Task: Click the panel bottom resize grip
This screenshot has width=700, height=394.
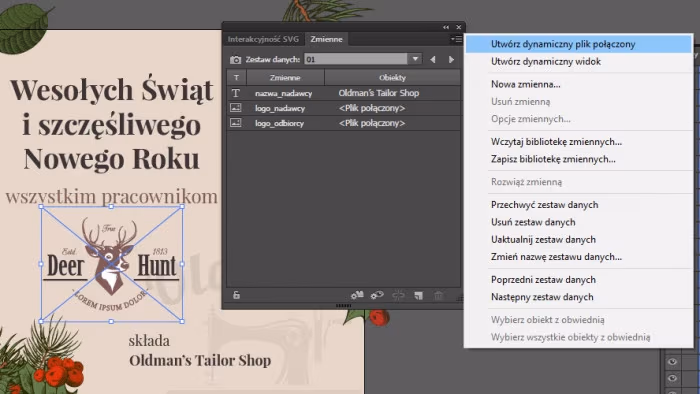Action: pyautogui.click(x=343, y=306)
